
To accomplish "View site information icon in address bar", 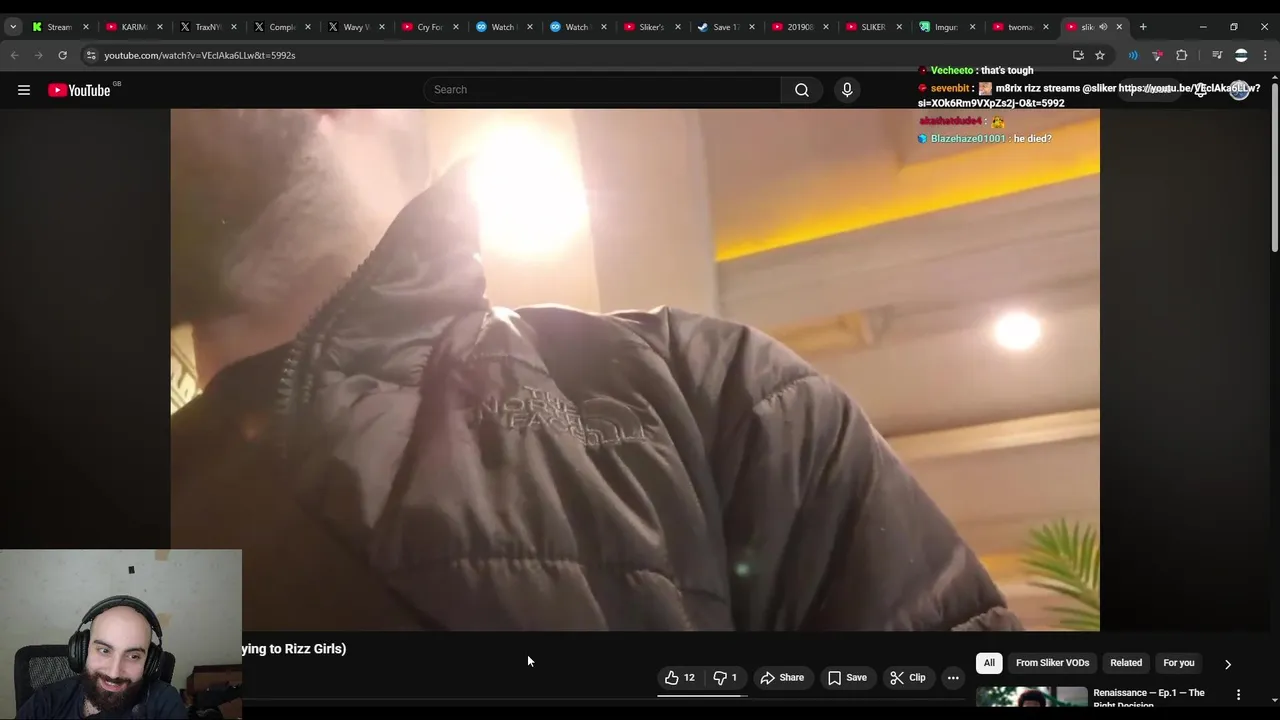I will (x=90, y=55).
